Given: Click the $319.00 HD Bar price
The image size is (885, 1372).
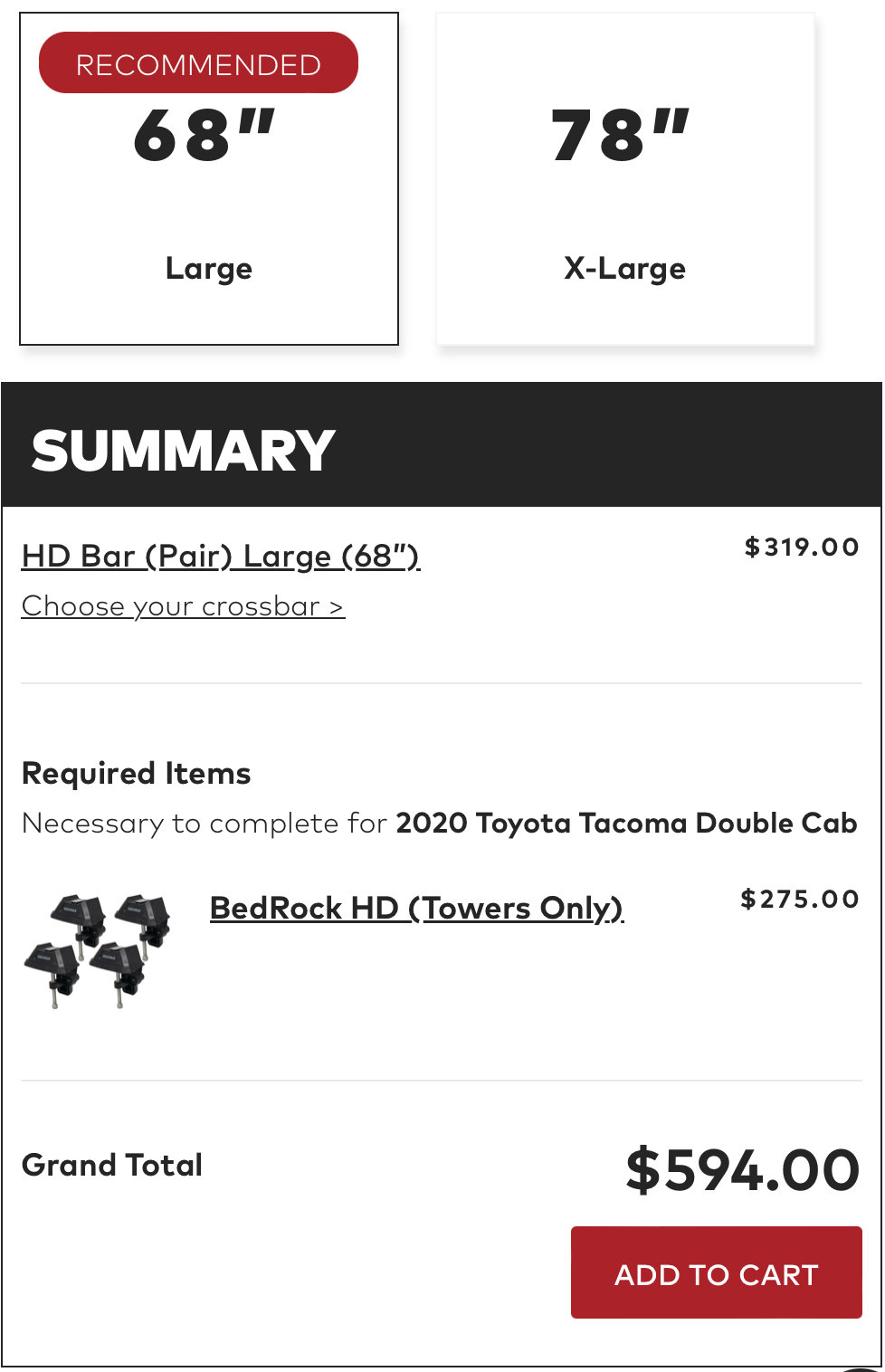Looking at the screenshot, I should [802, 548].
